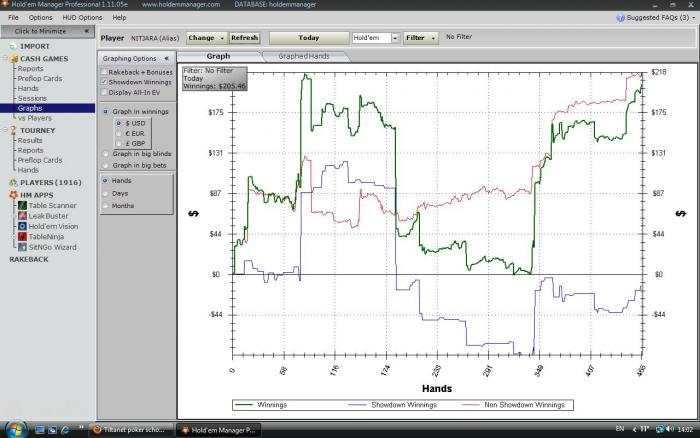Image resolution: width=700 pixels, height=438 pixels.
Task: Switch to the GraphedHands tab
Action: 304,56
